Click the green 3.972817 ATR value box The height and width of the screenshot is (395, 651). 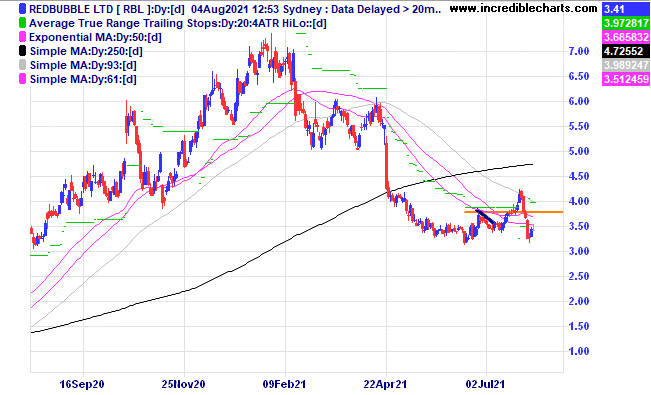(x=625, y=23)
